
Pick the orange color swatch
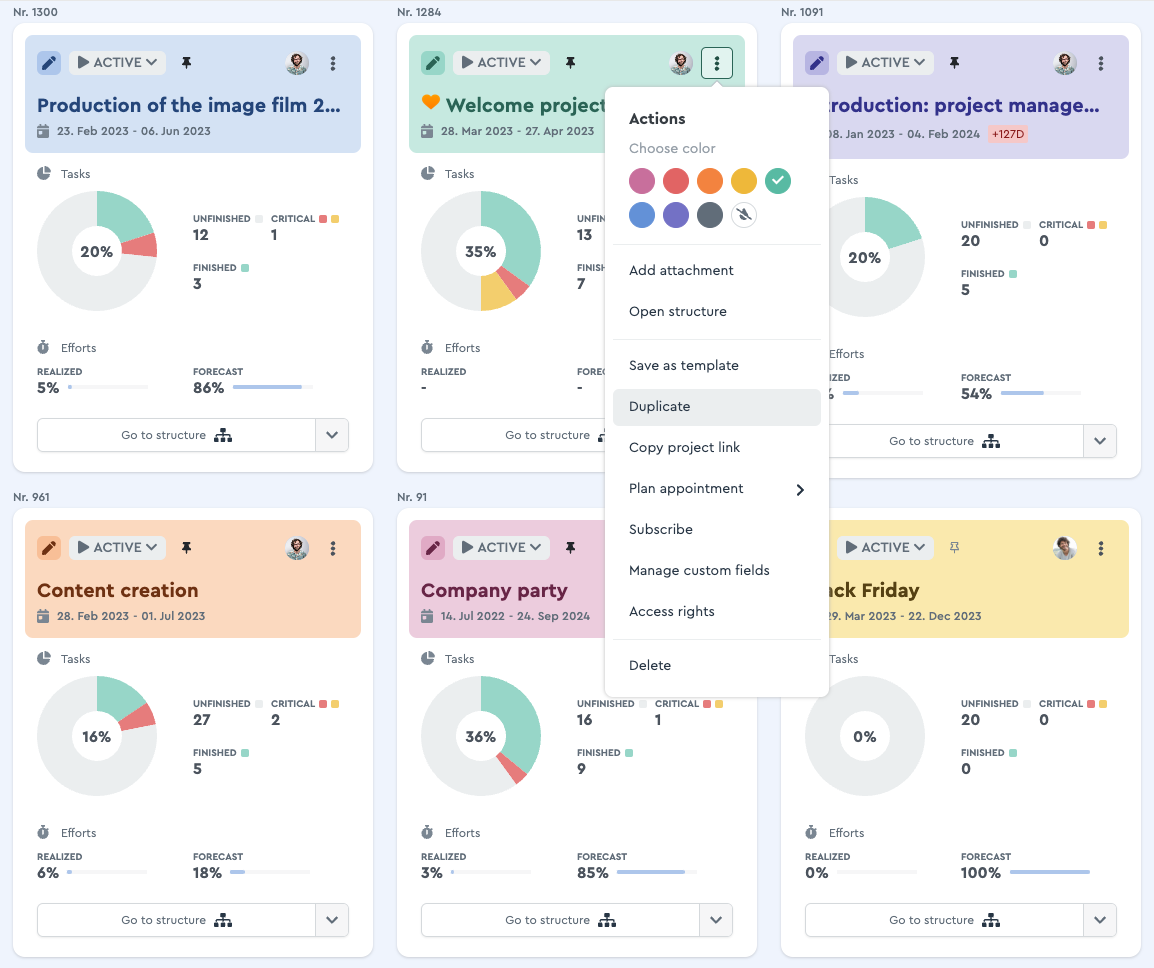(710, 181)
